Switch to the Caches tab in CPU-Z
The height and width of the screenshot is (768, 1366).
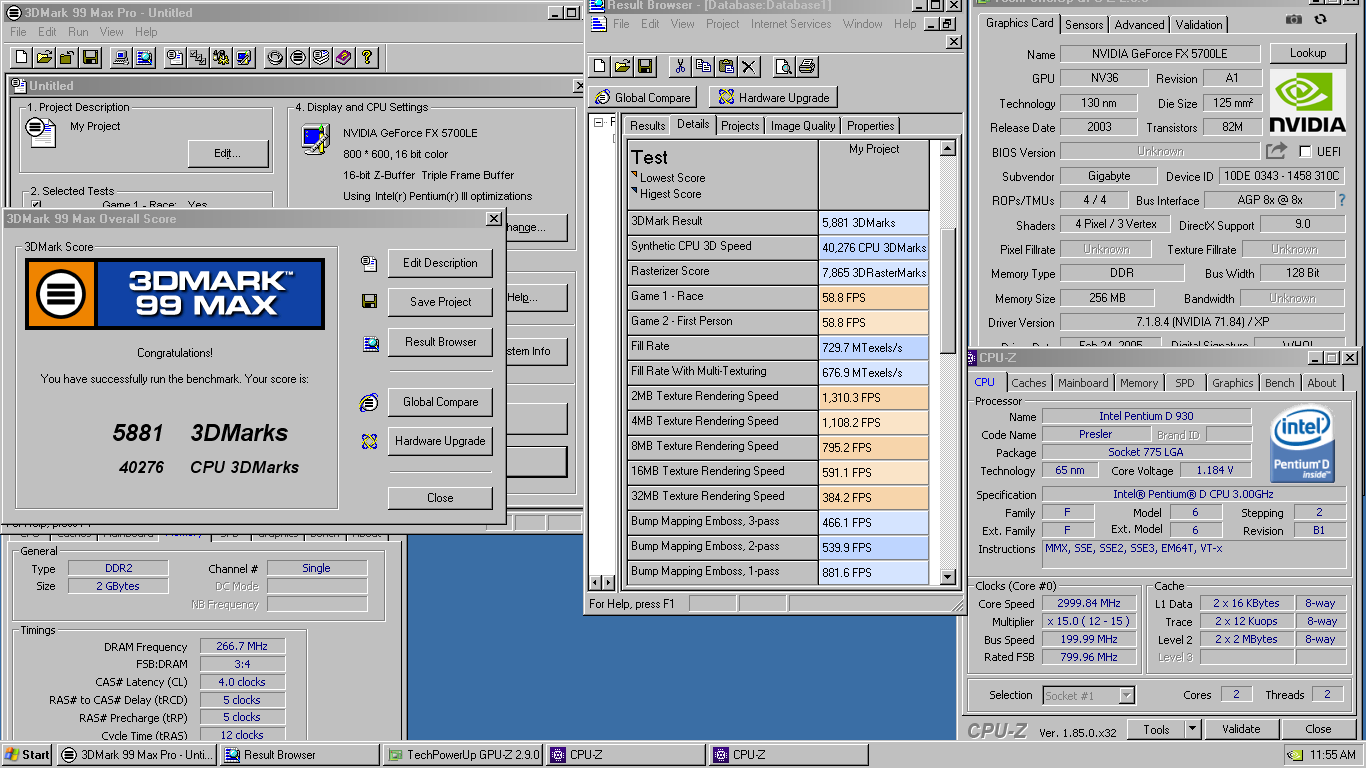coord(1028,383)
